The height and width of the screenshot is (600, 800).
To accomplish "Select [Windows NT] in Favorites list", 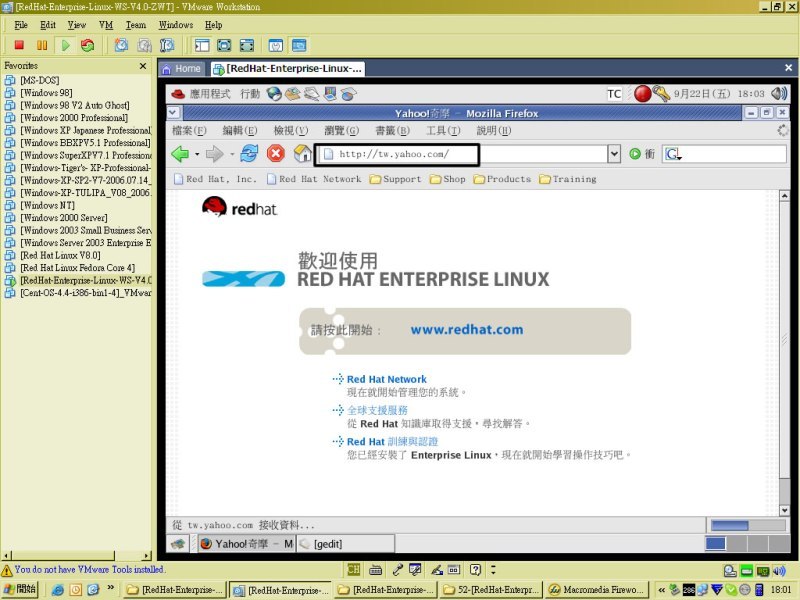I will pyautogui.click(x=47, y=205).
